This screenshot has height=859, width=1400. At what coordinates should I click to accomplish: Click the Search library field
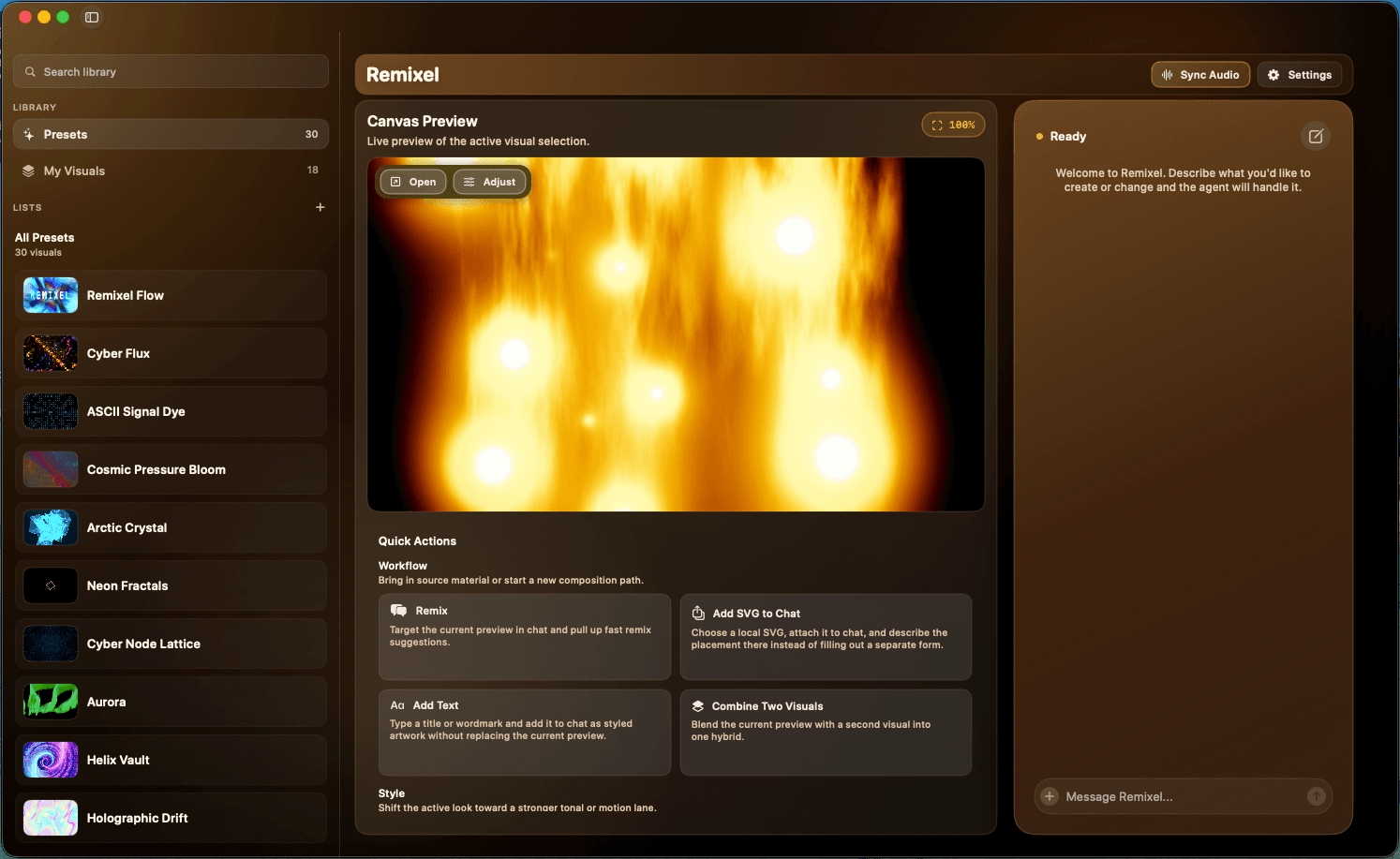click(x=171, y=71)
